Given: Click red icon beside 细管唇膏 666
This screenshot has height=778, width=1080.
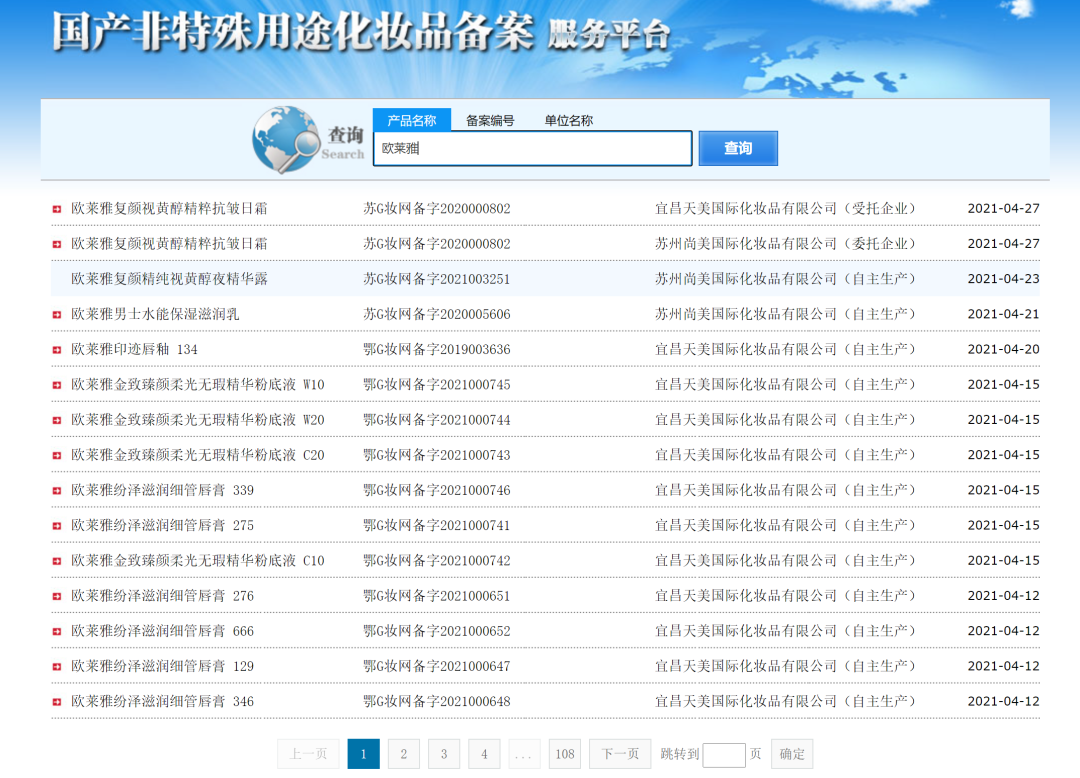Looking at the screenshot, I should [57, 631].
